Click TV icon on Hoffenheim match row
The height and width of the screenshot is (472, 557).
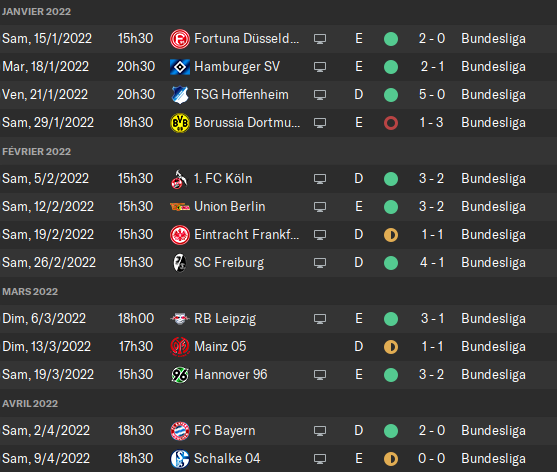tap(320, 95)
